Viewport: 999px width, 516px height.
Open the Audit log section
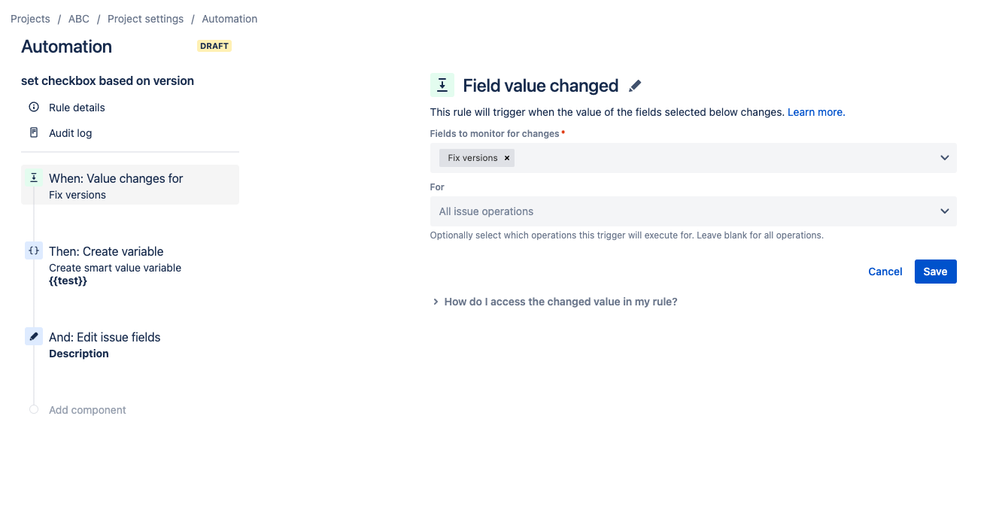point(70,133)
